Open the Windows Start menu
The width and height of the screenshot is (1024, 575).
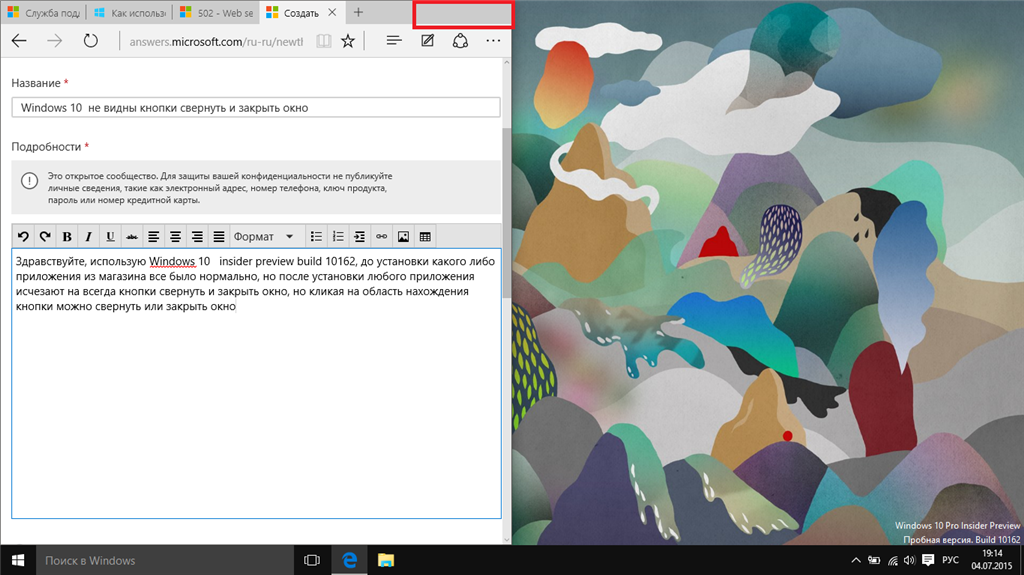[18, 560]
